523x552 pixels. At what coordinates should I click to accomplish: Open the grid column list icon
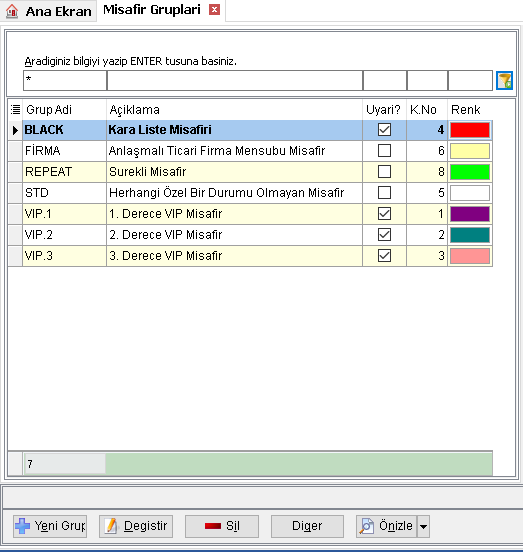click(x=15, y=109)
